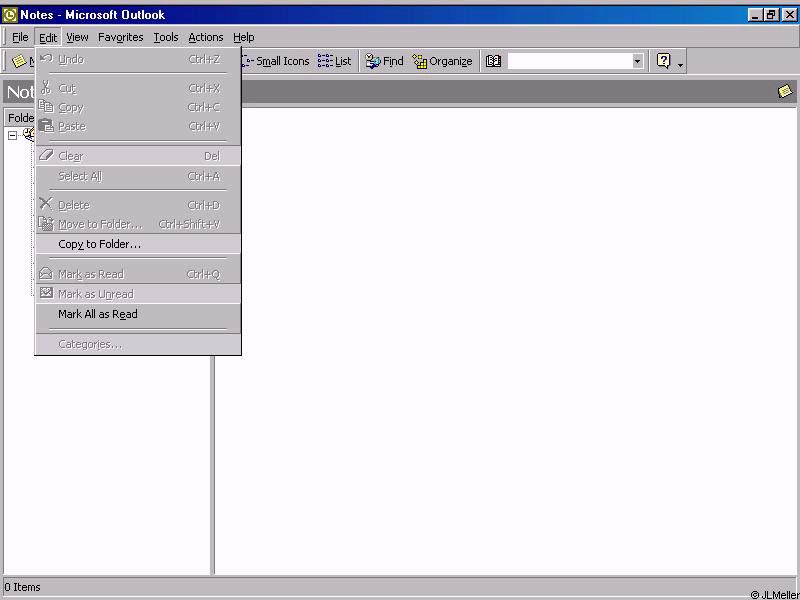This screenshot has width=800, height=600.
Task: Close the open Edit menu
Action: (x=48, y=37)
